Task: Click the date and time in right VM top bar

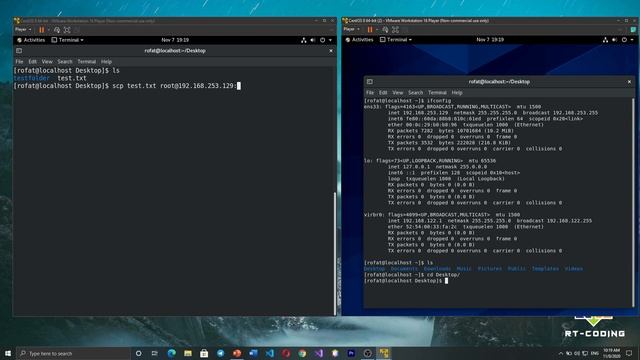Action: click(x=490, y=40)
